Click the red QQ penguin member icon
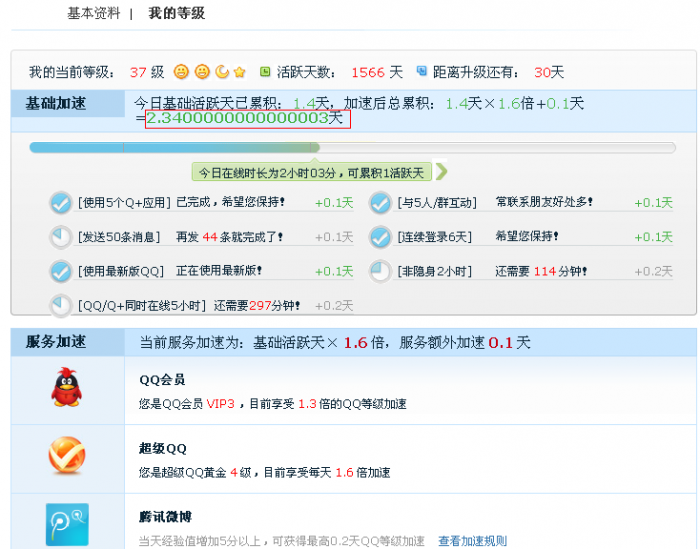This screenshot has height=549, width=700. tap(67, 387)
